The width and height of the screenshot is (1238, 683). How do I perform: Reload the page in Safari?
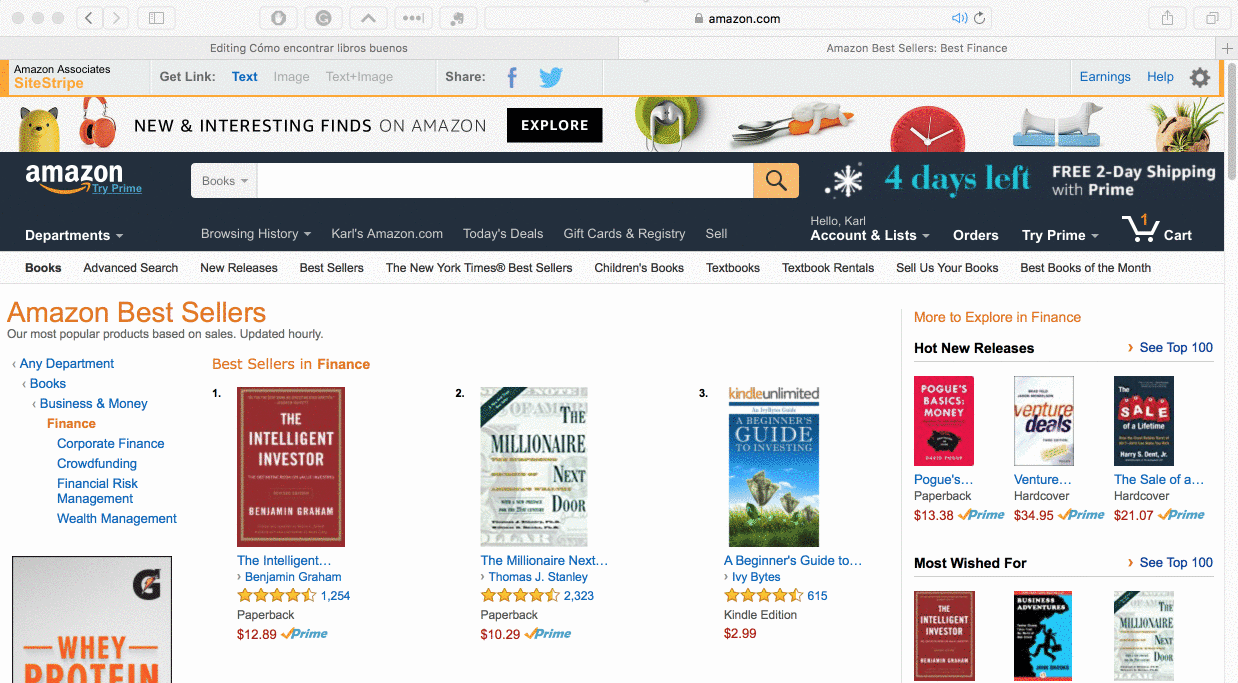(980, 18)
